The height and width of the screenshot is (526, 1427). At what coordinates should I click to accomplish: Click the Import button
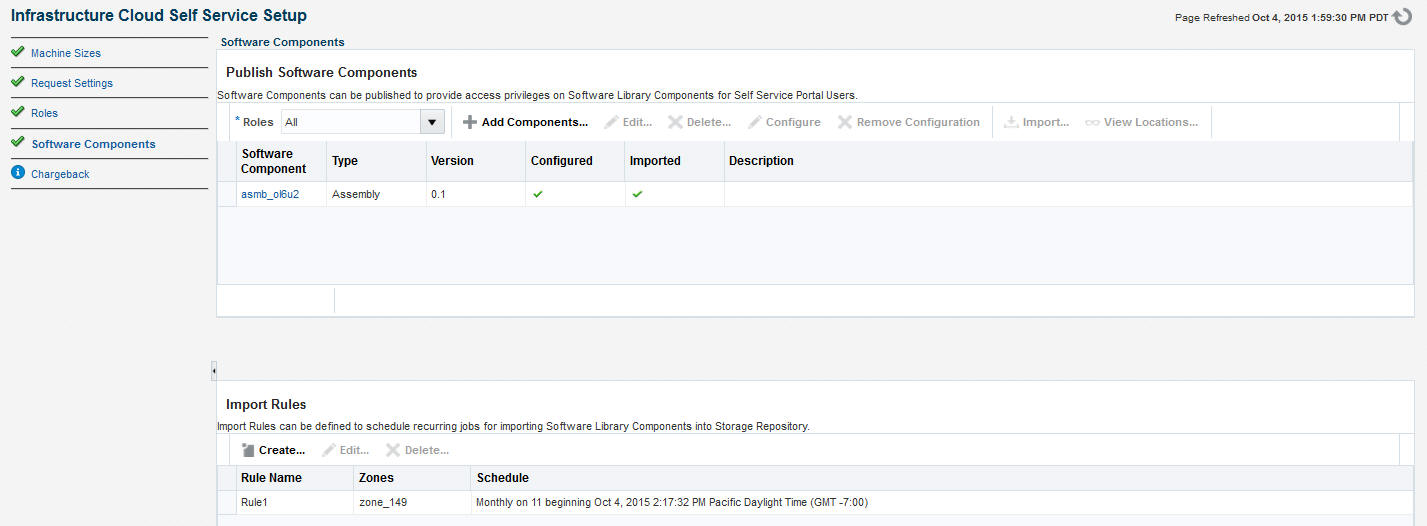click(1037, 122)
